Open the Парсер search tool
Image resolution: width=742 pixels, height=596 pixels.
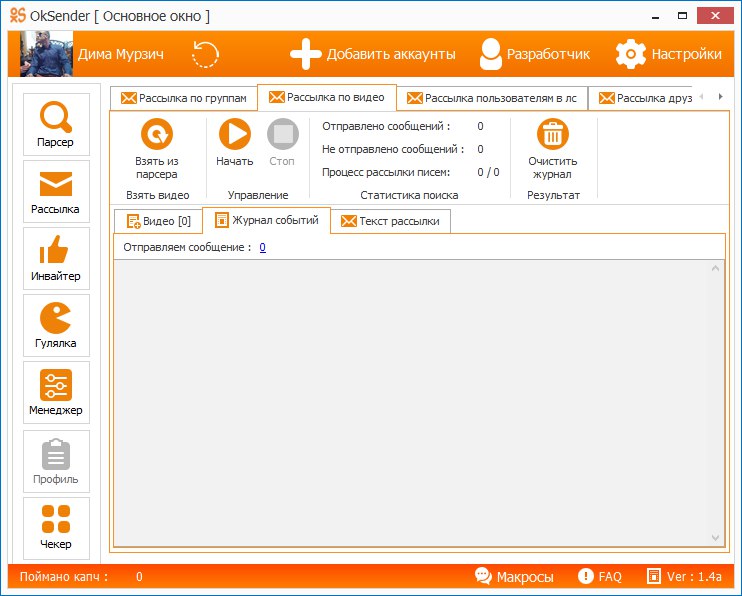[56, 124]
